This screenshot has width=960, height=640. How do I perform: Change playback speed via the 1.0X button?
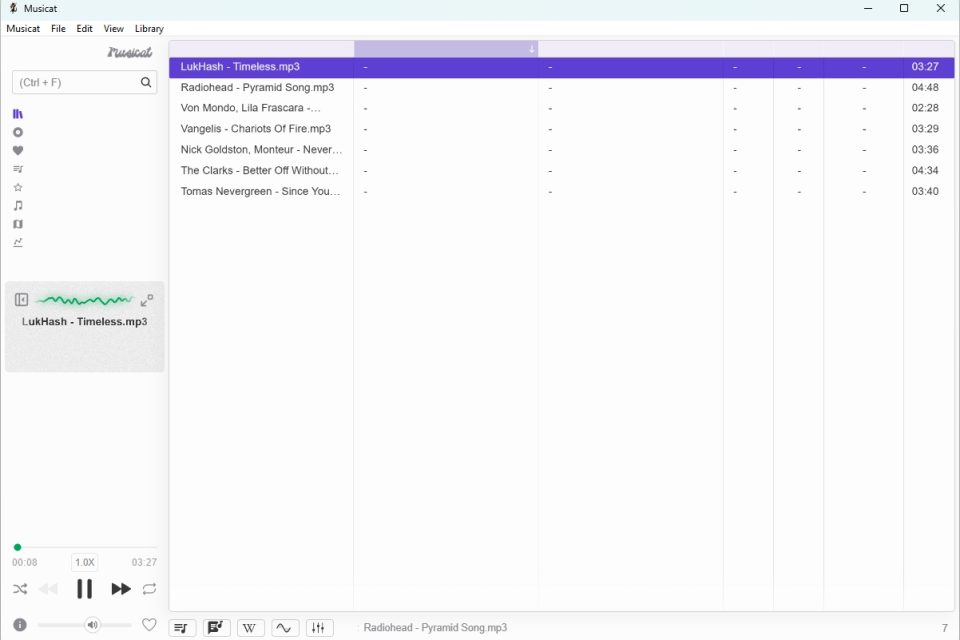(x=84, y=562)
